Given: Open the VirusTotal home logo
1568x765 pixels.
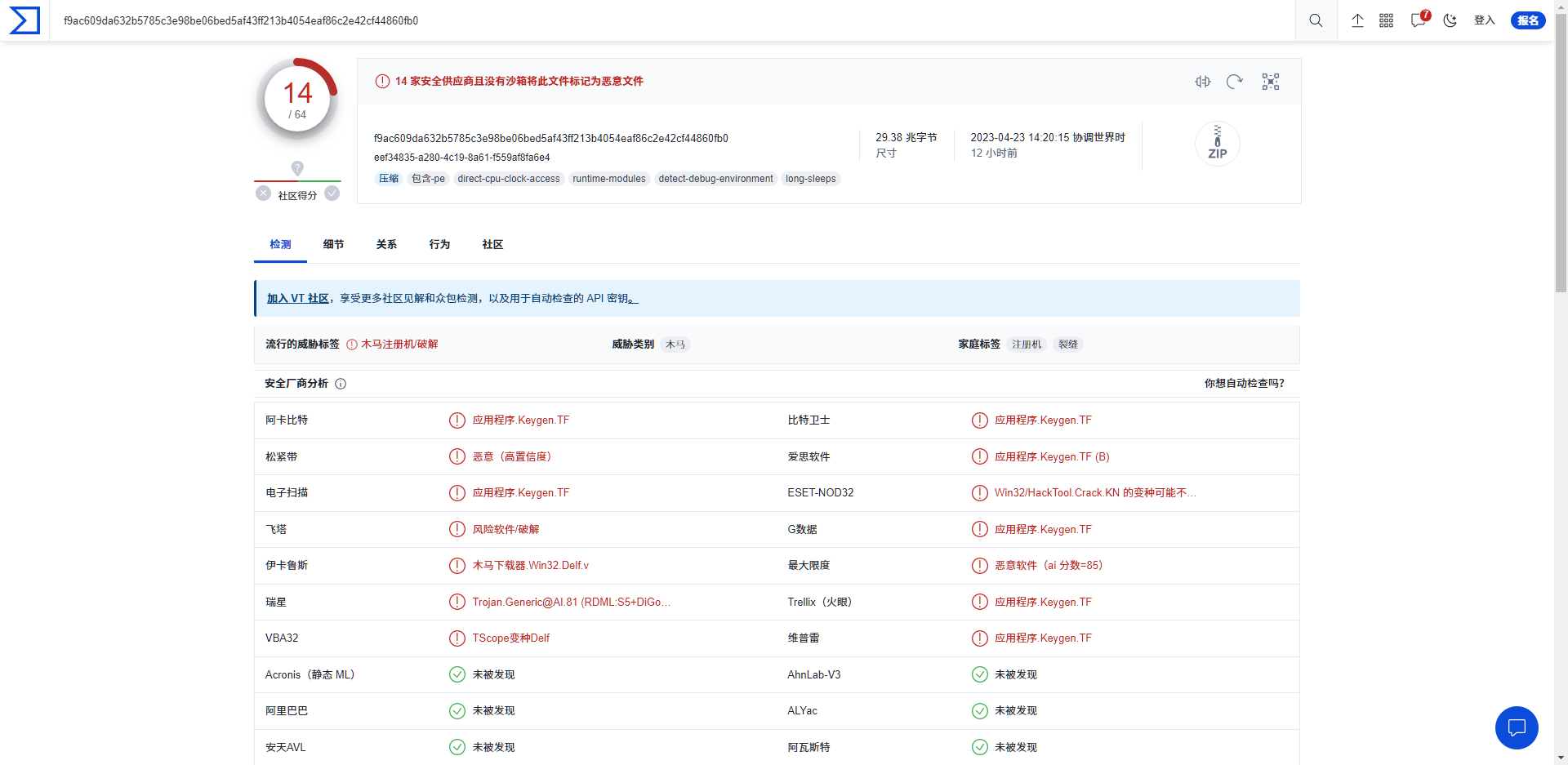Looking at the screenshot, I should click(24, 20).
